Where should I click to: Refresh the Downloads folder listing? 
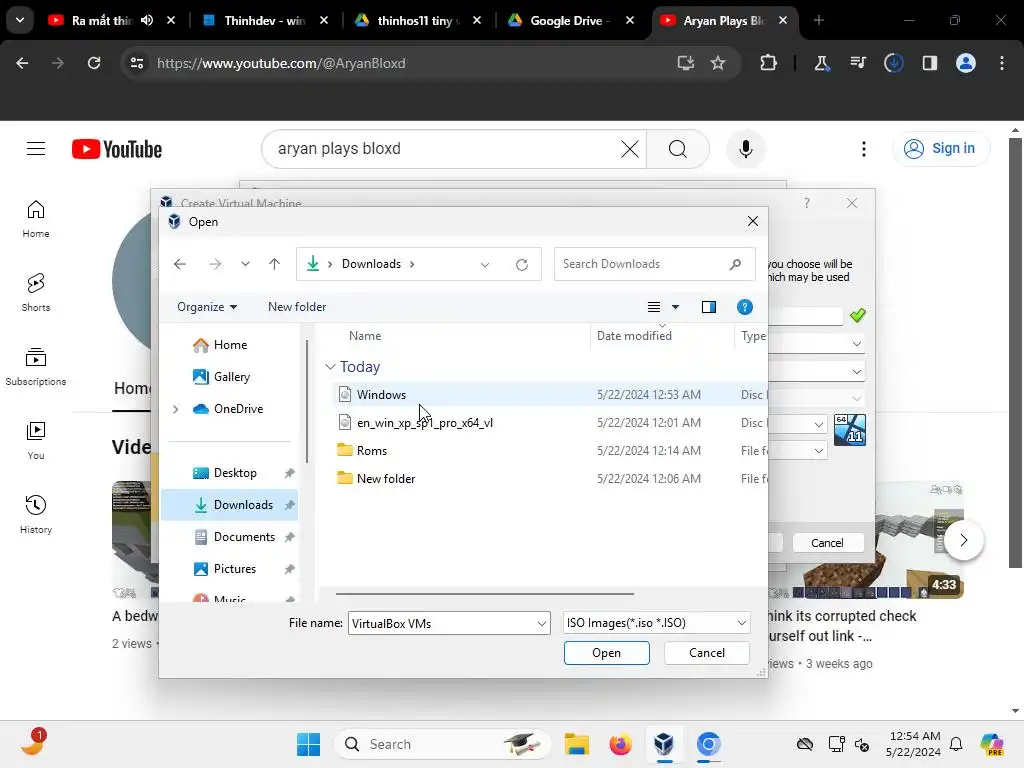(x=522, y=264)
